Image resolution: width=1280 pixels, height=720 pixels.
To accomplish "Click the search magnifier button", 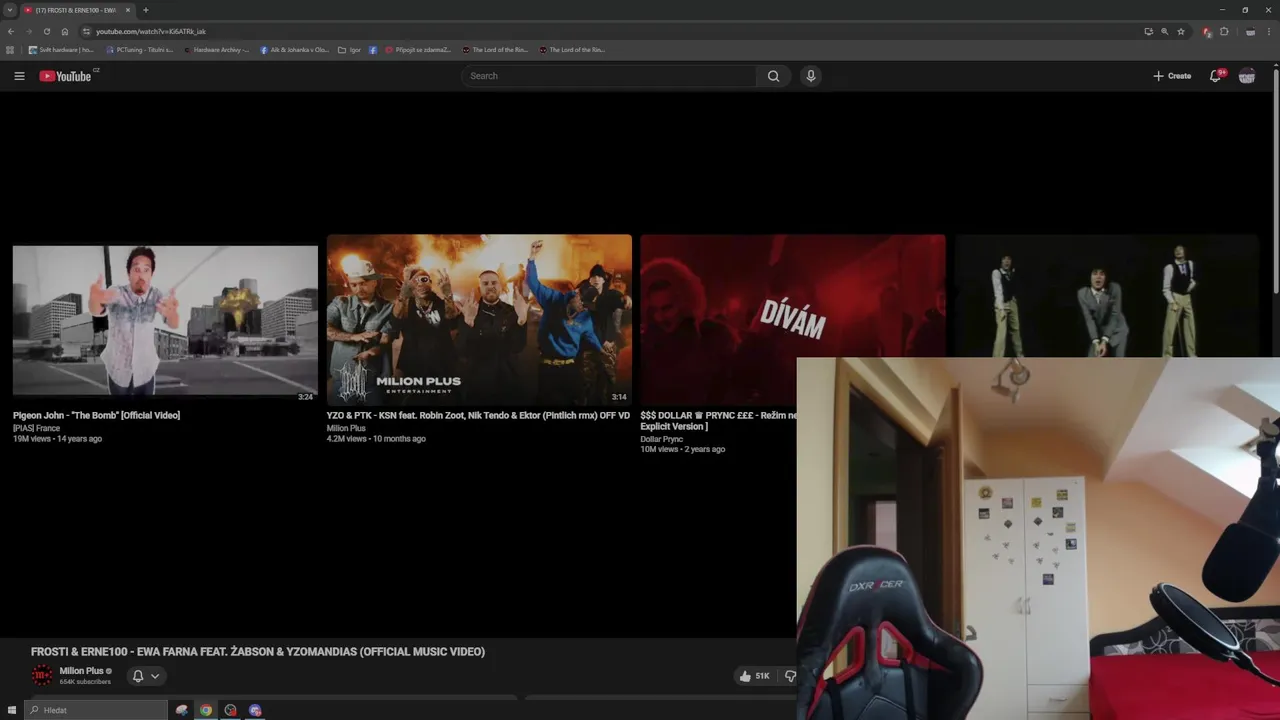I will [x=773, y=76].
